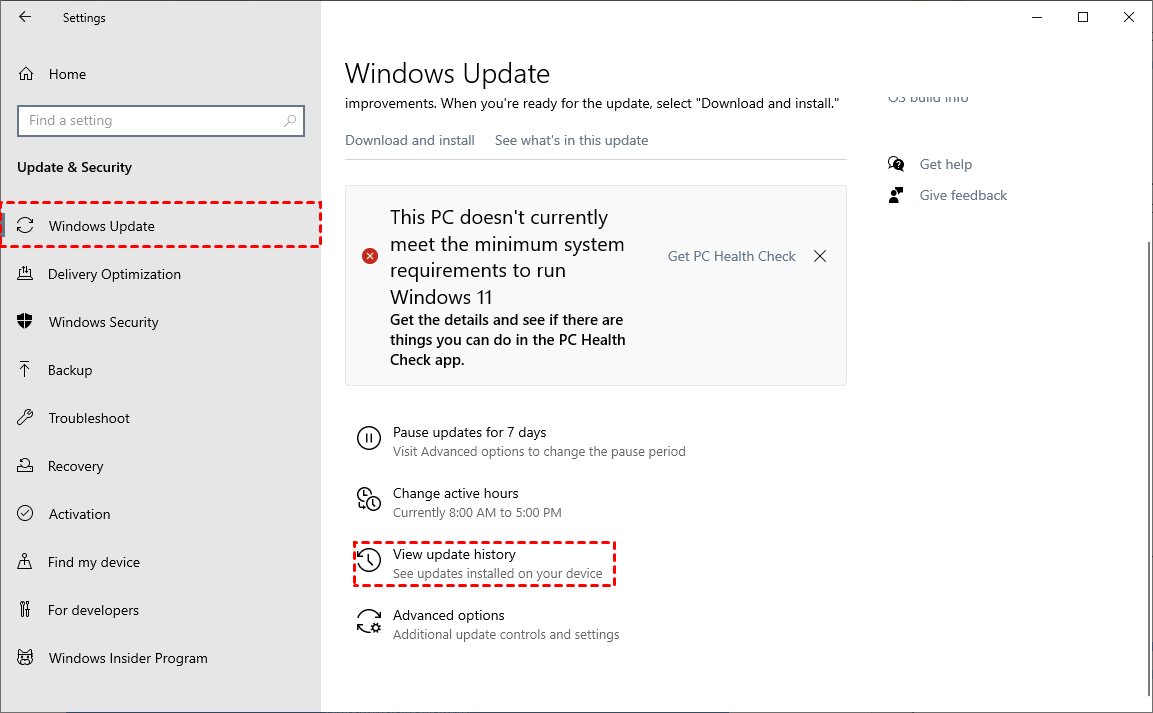Click the Backup upload arrow icon

26,370
